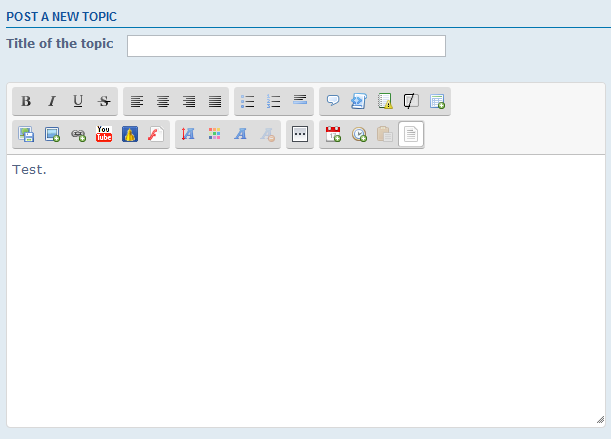The width and height of the screenshot is (611, 439).
Task: Justify the text
Action: point(215,101)
